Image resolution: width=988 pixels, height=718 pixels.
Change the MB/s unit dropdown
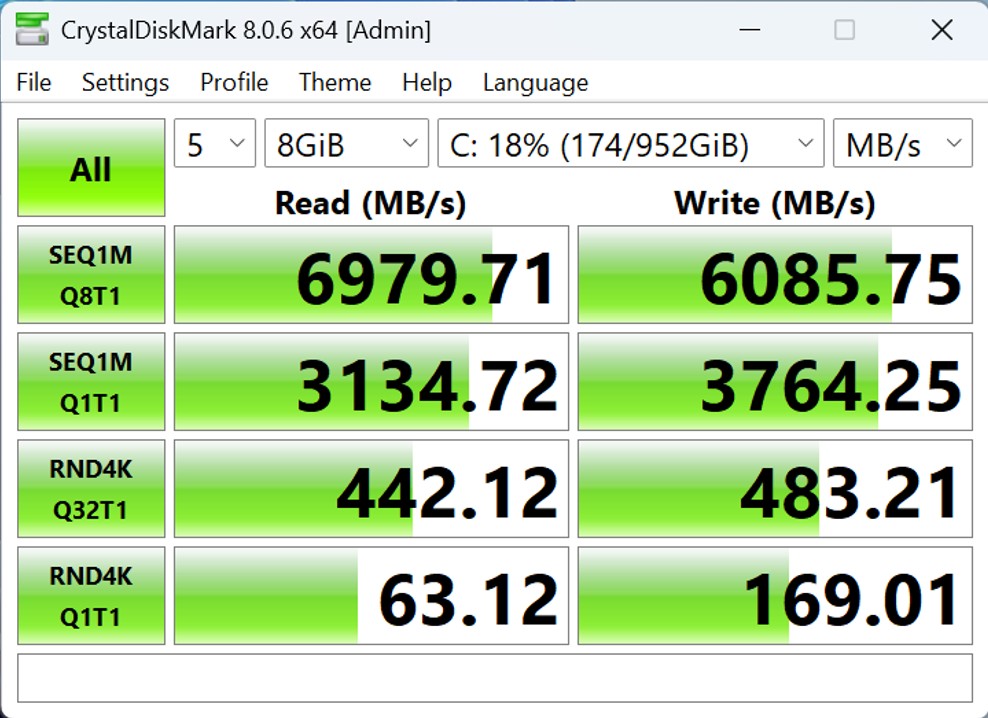click(902, 146)
